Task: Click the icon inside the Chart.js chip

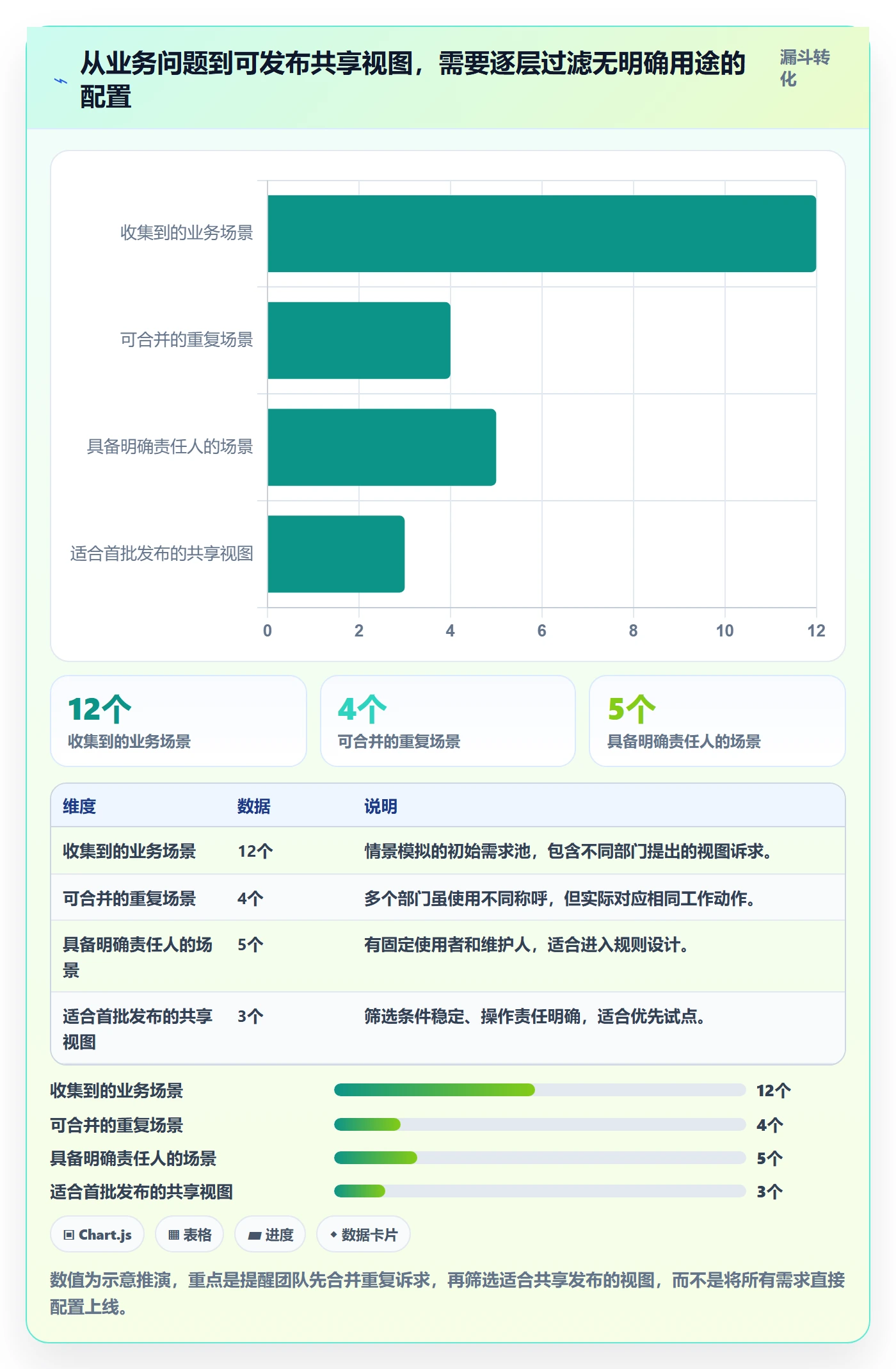Action: (x=69, y=1235)
